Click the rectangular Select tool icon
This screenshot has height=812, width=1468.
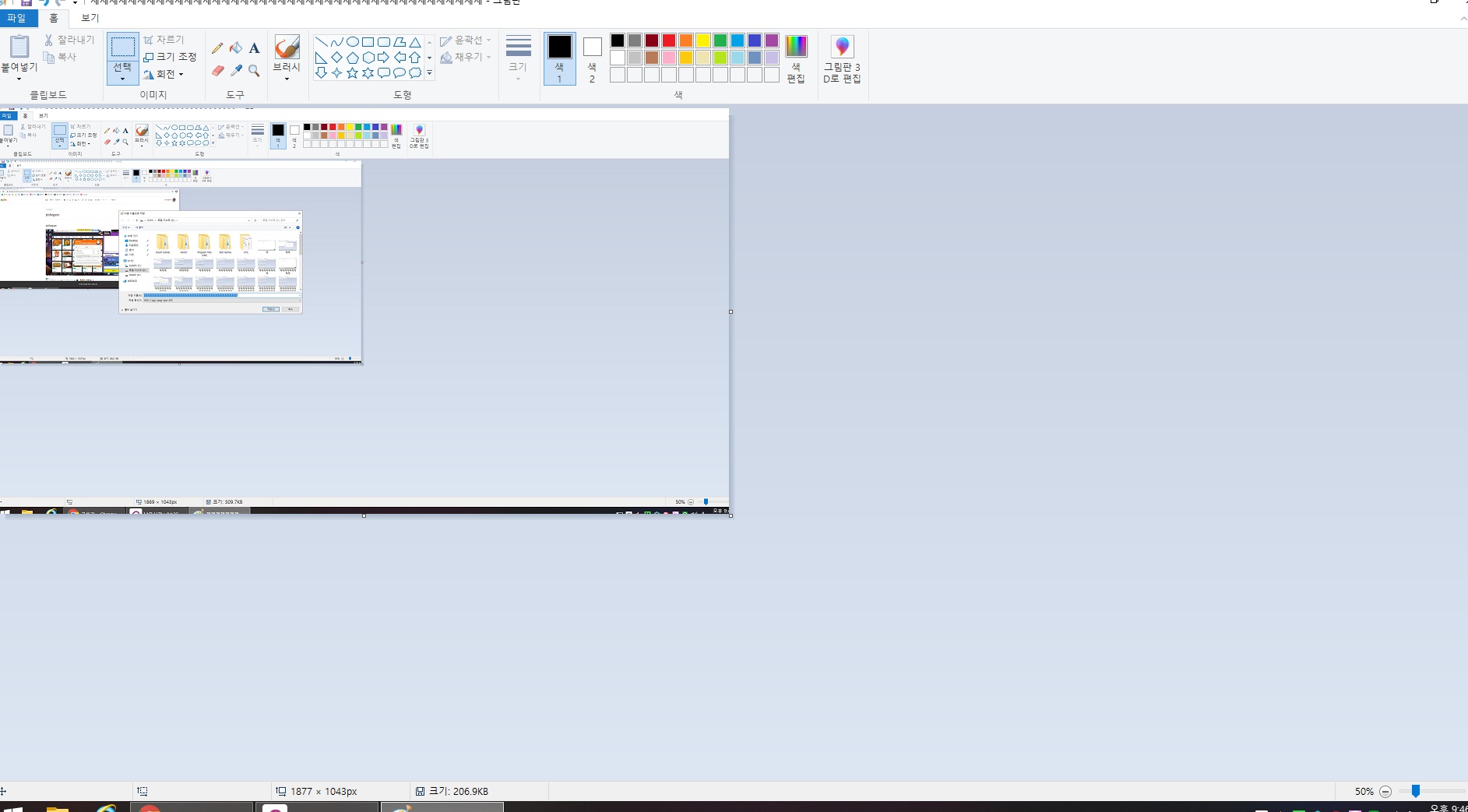pos(123,47)
